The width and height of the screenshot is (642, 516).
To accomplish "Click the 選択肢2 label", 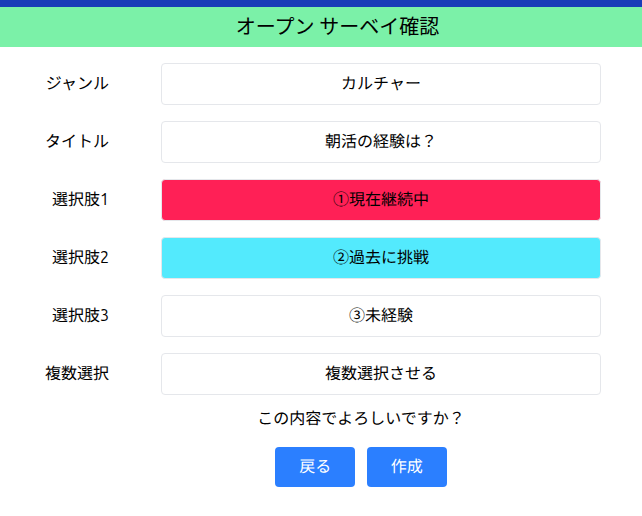I will (80, 258).
